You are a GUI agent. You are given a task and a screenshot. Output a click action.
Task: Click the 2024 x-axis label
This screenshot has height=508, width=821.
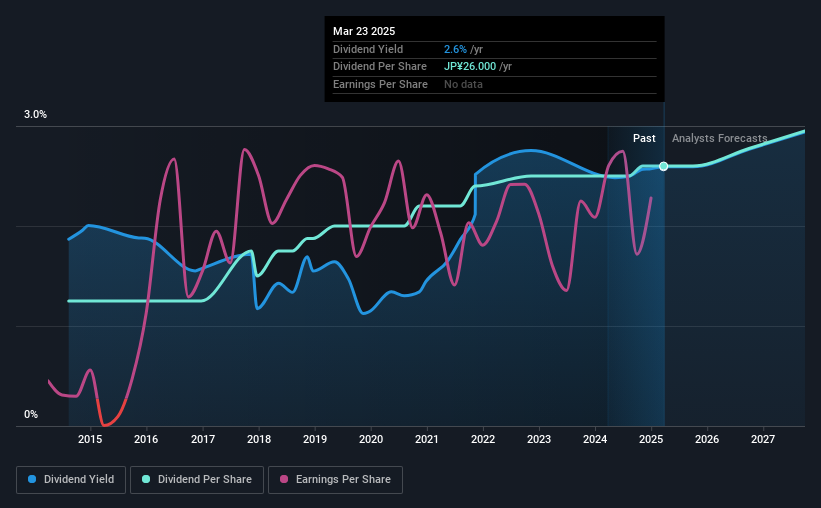pyautogui.click(x=595, y=439)
